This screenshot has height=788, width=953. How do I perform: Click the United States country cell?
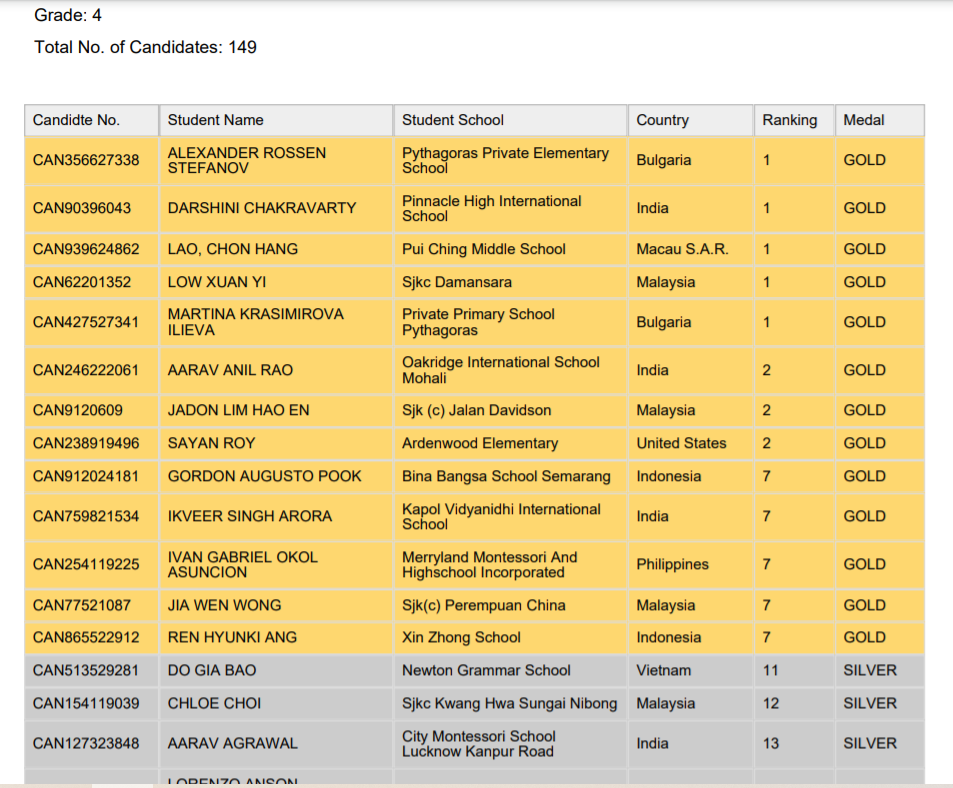tap(681, 443)
